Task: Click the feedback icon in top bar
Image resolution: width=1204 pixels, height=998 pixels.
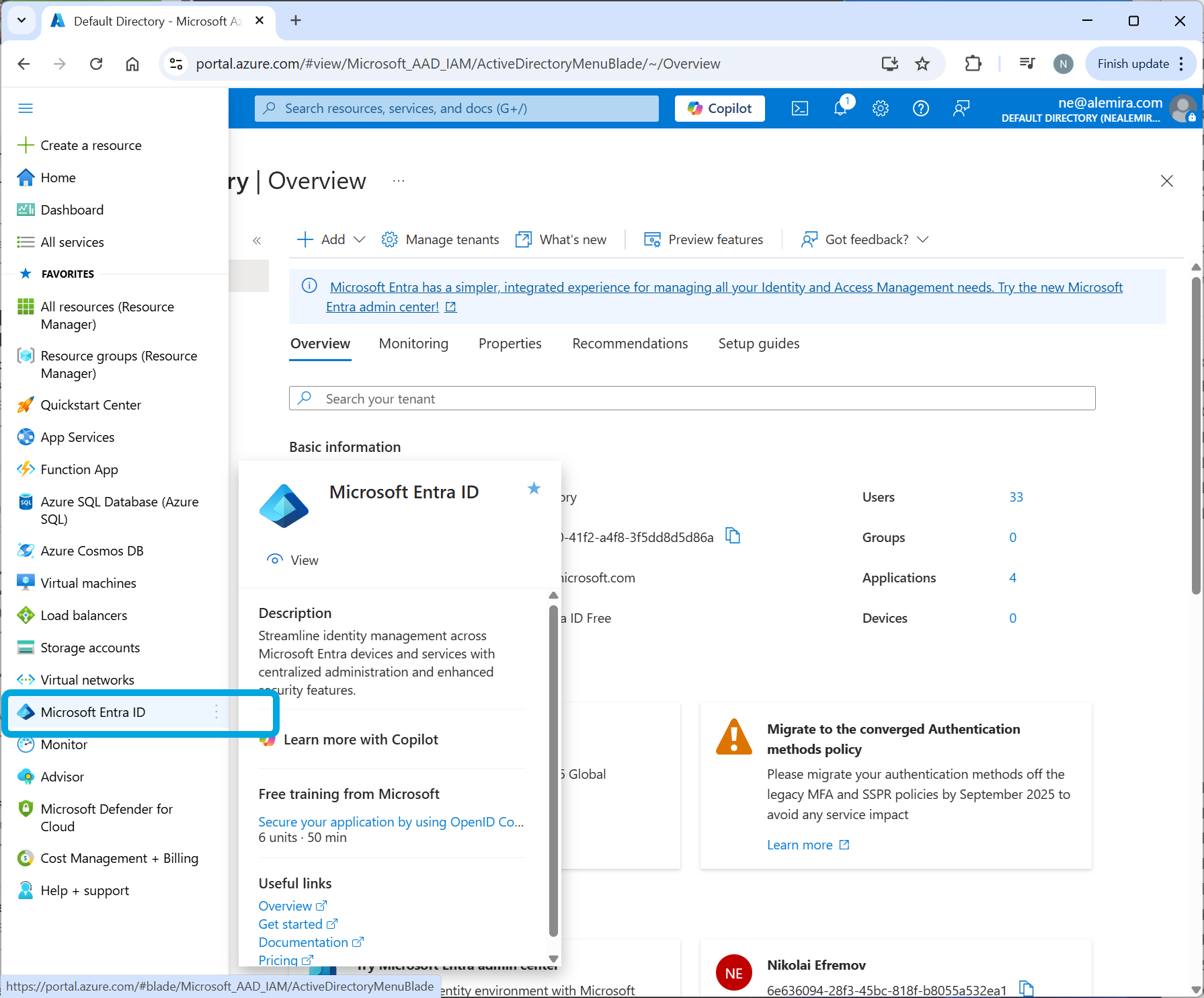Action: [x=961, y=108]
